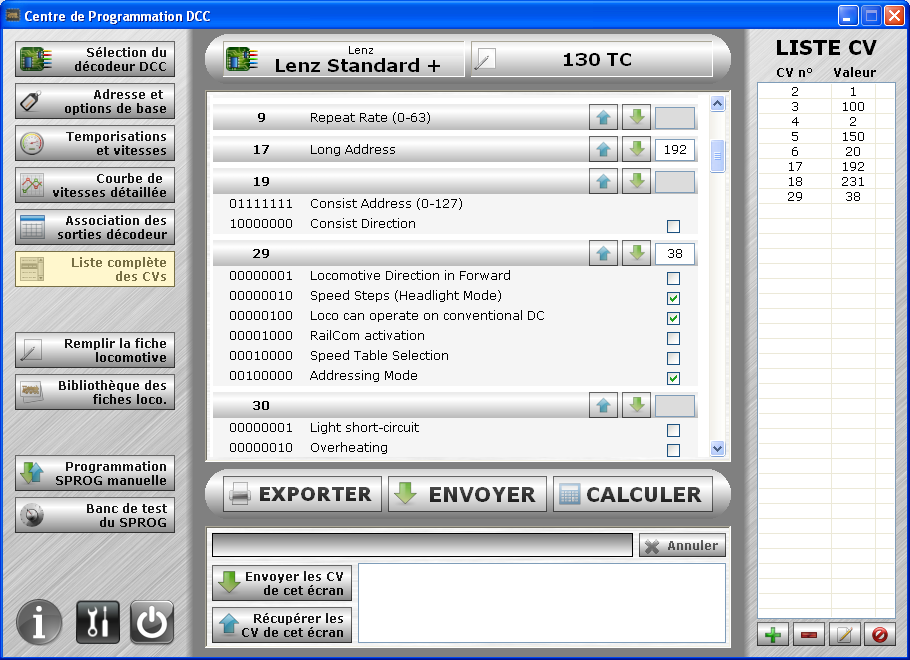Open Adresse et options de base
Viewport: 910px width, 660px height.
tap(95, 102)
